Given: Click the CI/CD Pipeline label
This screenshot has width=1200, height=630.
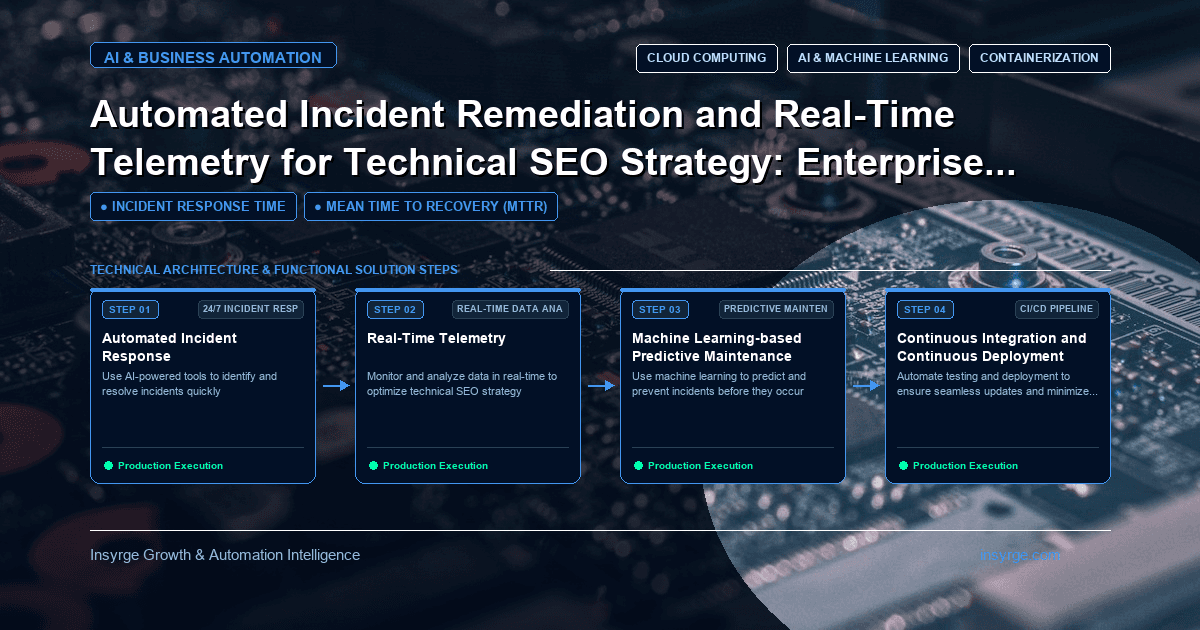Looking at the screenshot, I should [x=1056, y=309].
